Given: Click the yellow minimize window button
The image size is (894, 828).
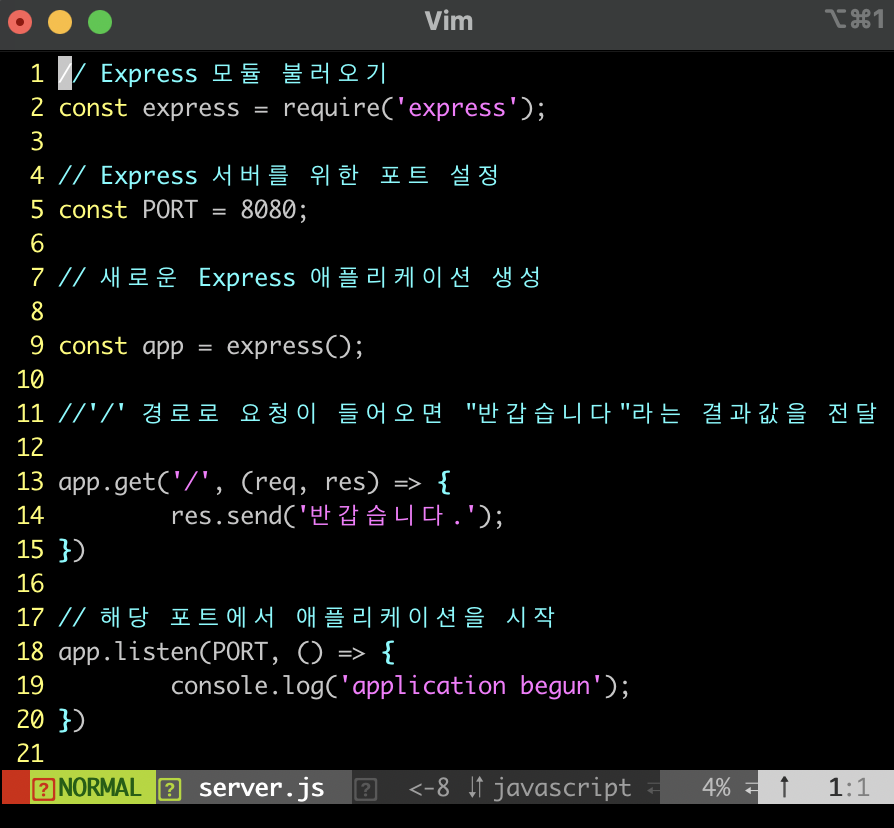Looking at the screenshot, I should click(60, 21).
